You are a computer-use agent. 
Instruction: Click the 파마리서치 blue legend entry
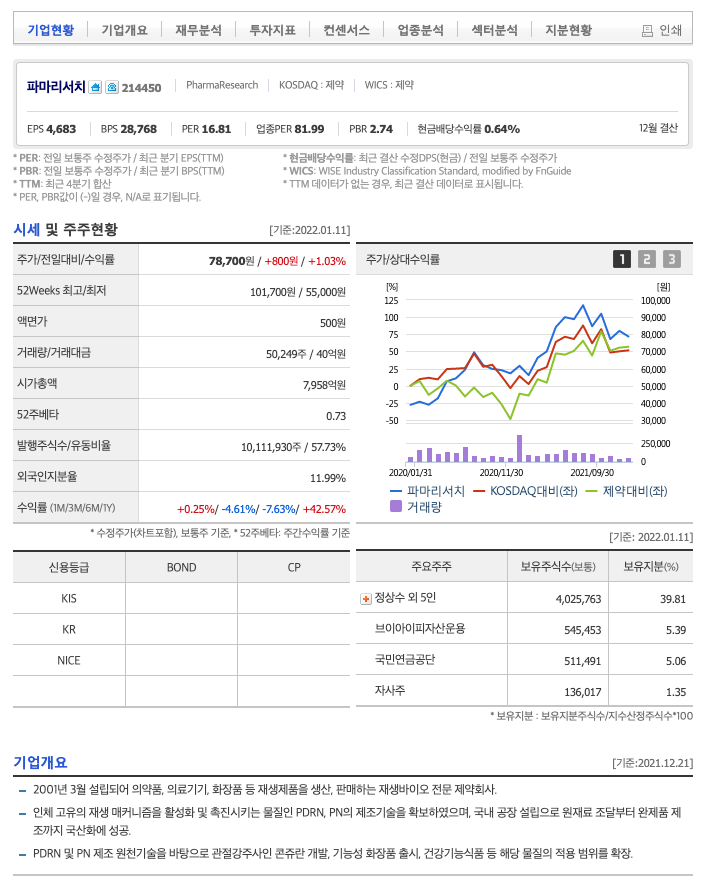[x=427, y=491]
